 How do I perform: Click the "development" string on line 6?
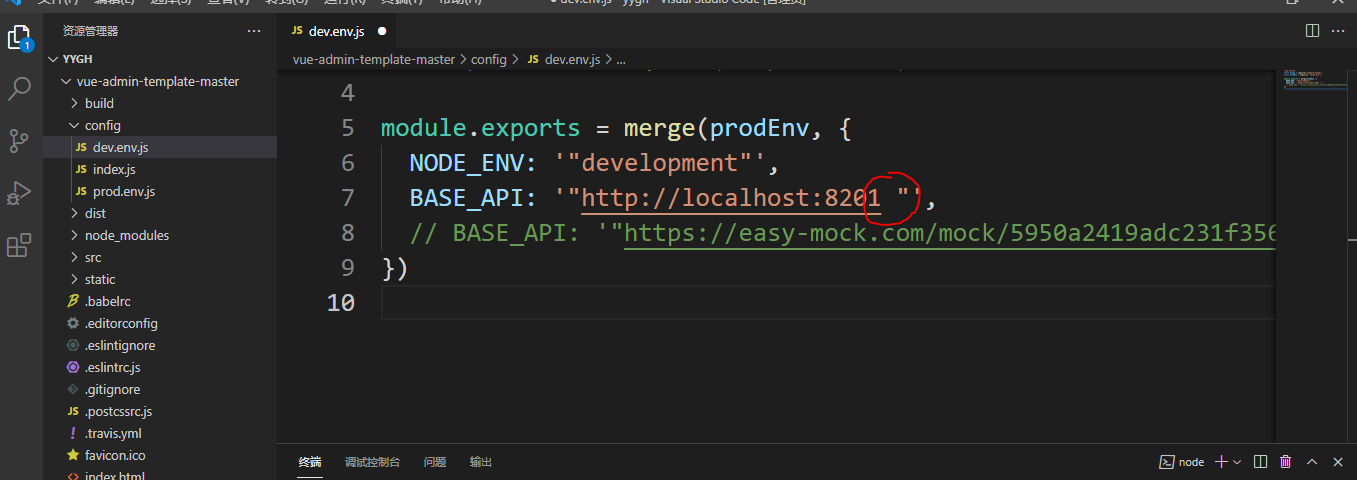point(660,163)
